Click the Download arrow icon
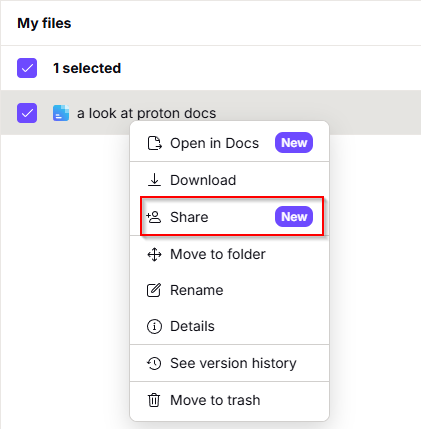 click(x=154, y=180)
